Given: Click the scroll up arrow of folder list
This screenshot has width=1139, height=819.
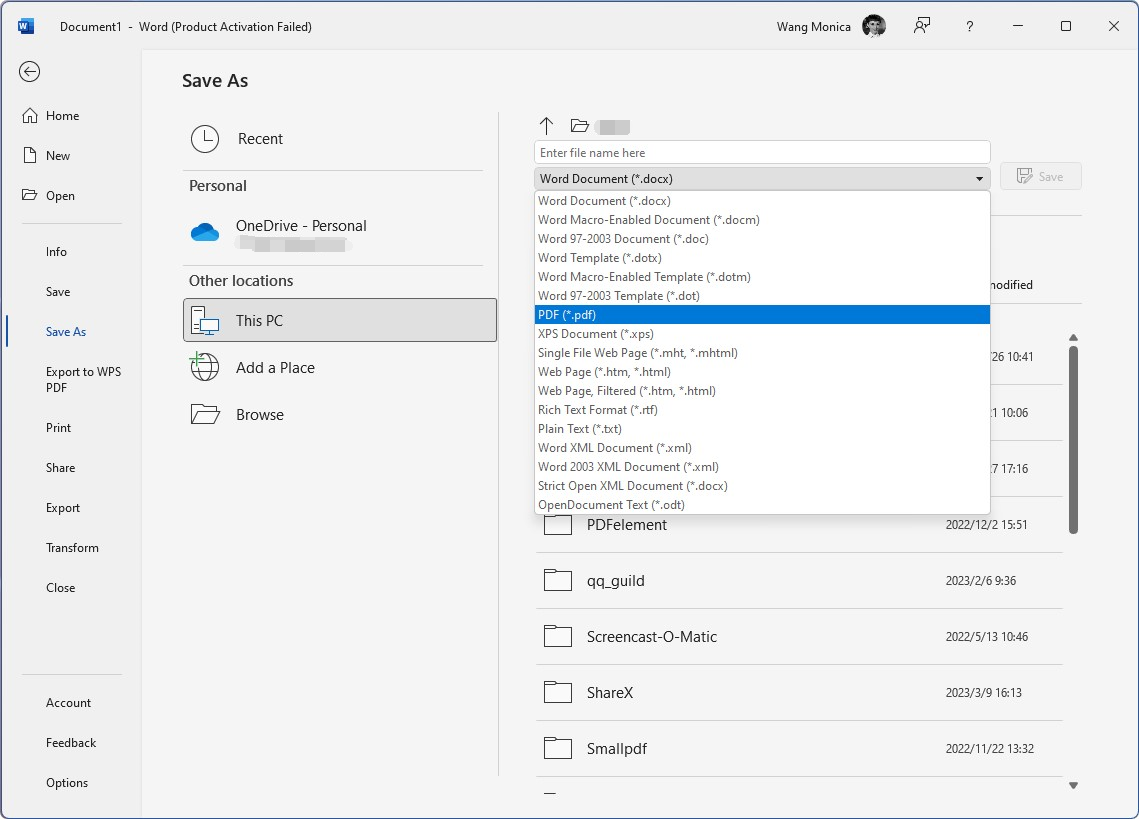Looking at the screenshot, I should pos(1073,337).
